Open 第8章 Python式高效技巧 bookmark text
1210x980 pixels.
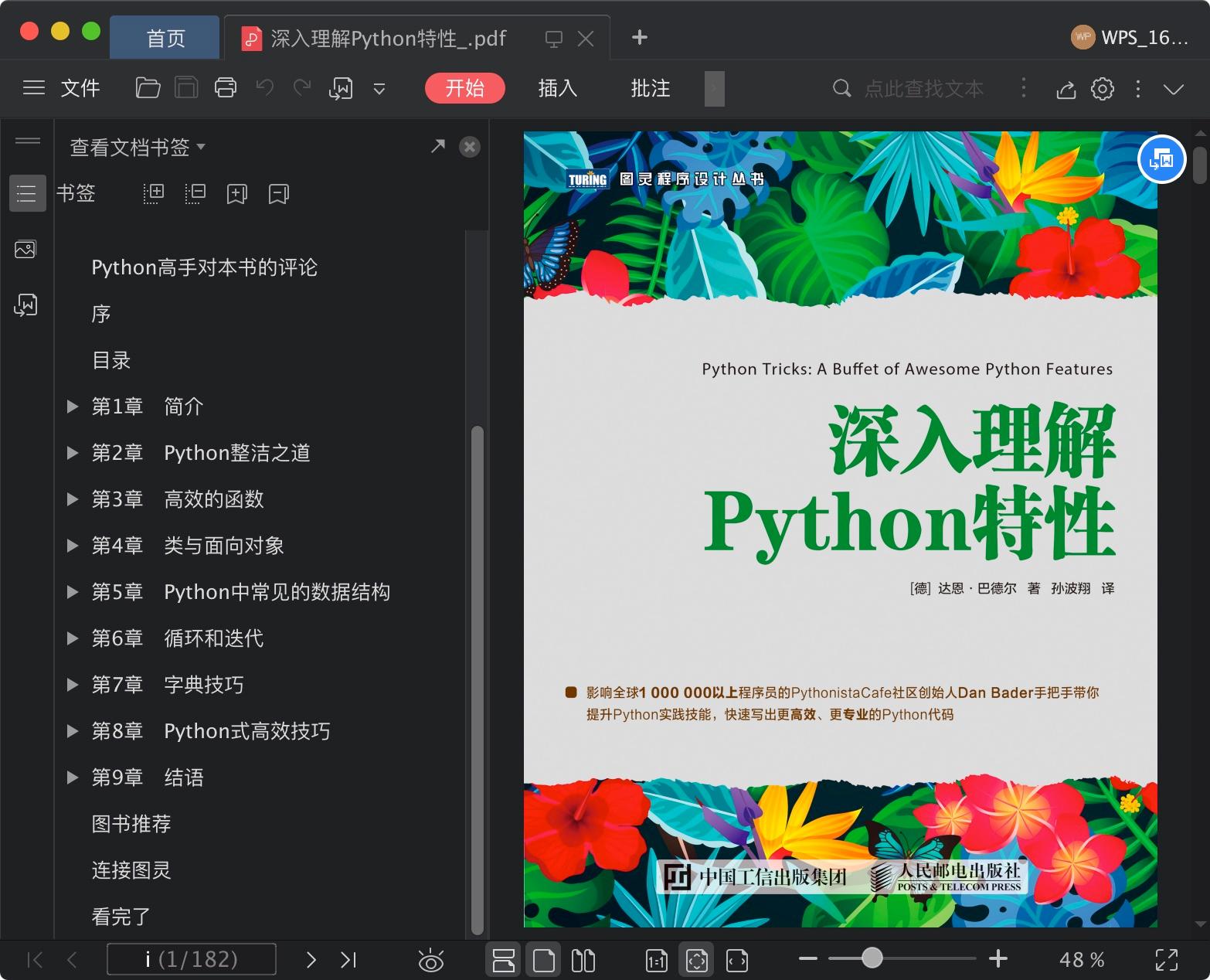pos(211,731)
